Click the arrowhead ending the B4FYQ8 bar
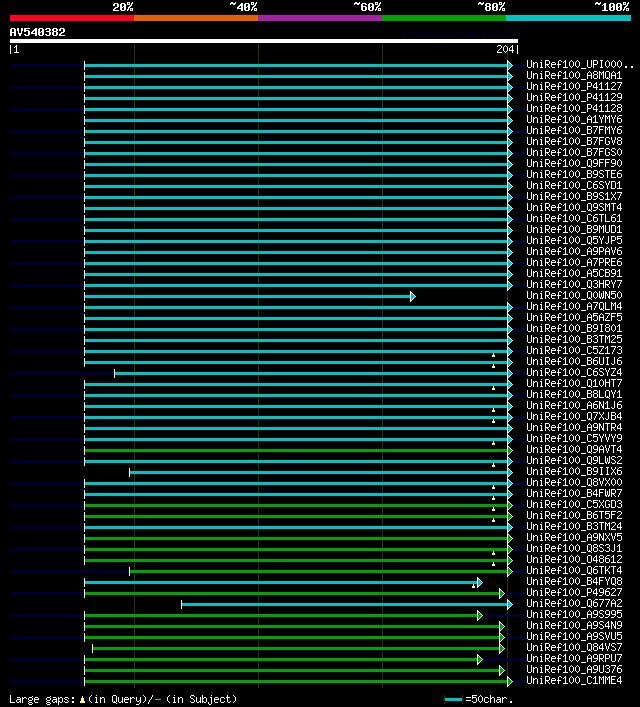This screenshot has height=707, width=640. (480, 583)
